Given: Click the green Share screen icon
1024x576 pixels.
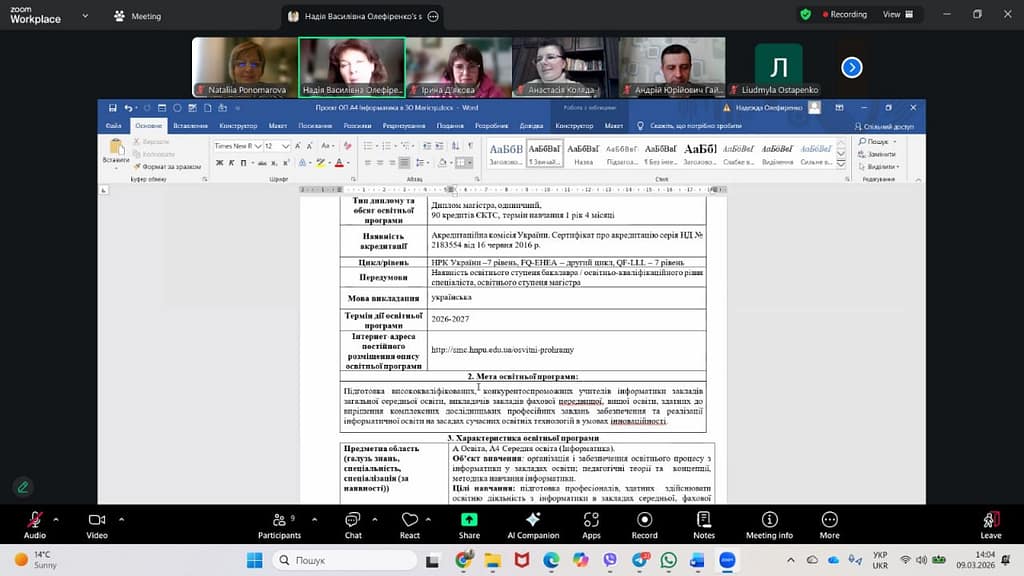Looking at the screenshot, I should pyautogui.click(x=469, y=520).
